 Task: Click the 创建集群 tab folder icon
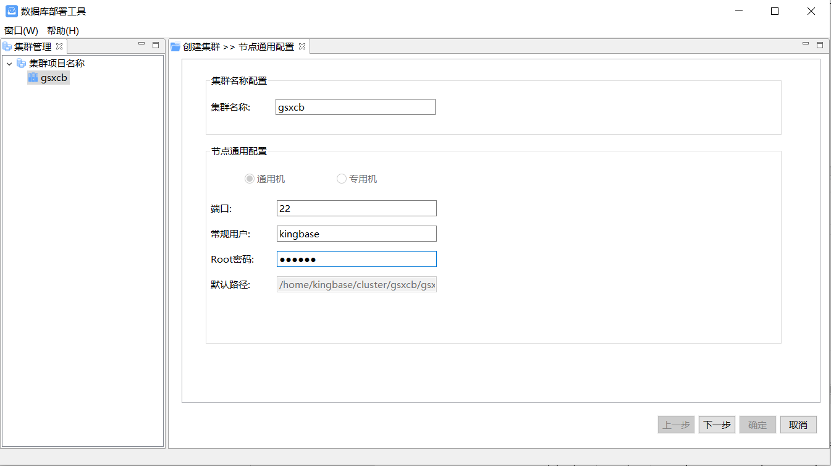click(176, 47)
